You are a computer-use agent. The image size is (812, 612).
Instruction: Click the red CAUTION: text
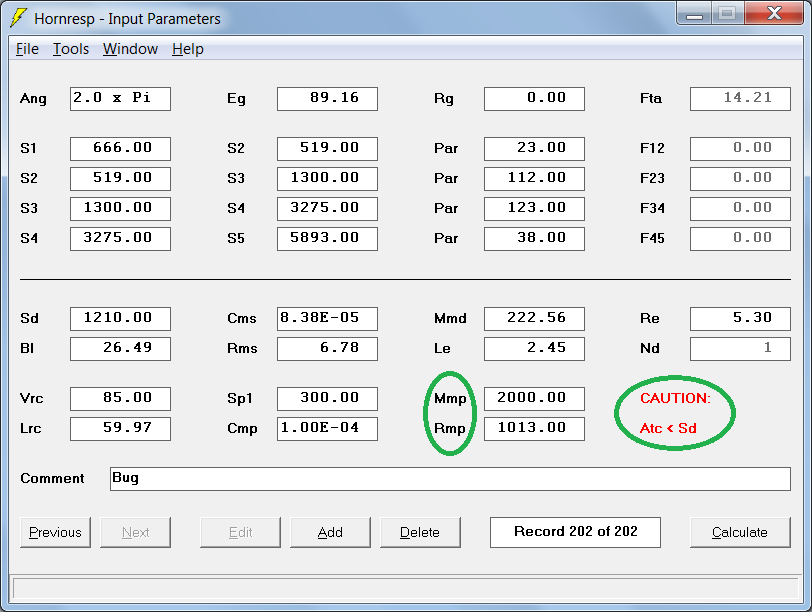[675, 398]
